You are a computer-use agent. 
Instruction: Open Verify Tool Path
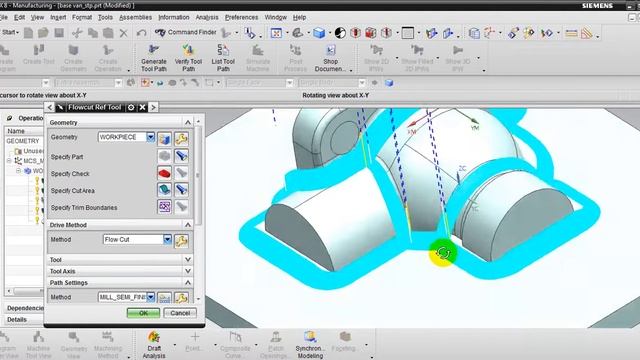[x=188, y=58]
